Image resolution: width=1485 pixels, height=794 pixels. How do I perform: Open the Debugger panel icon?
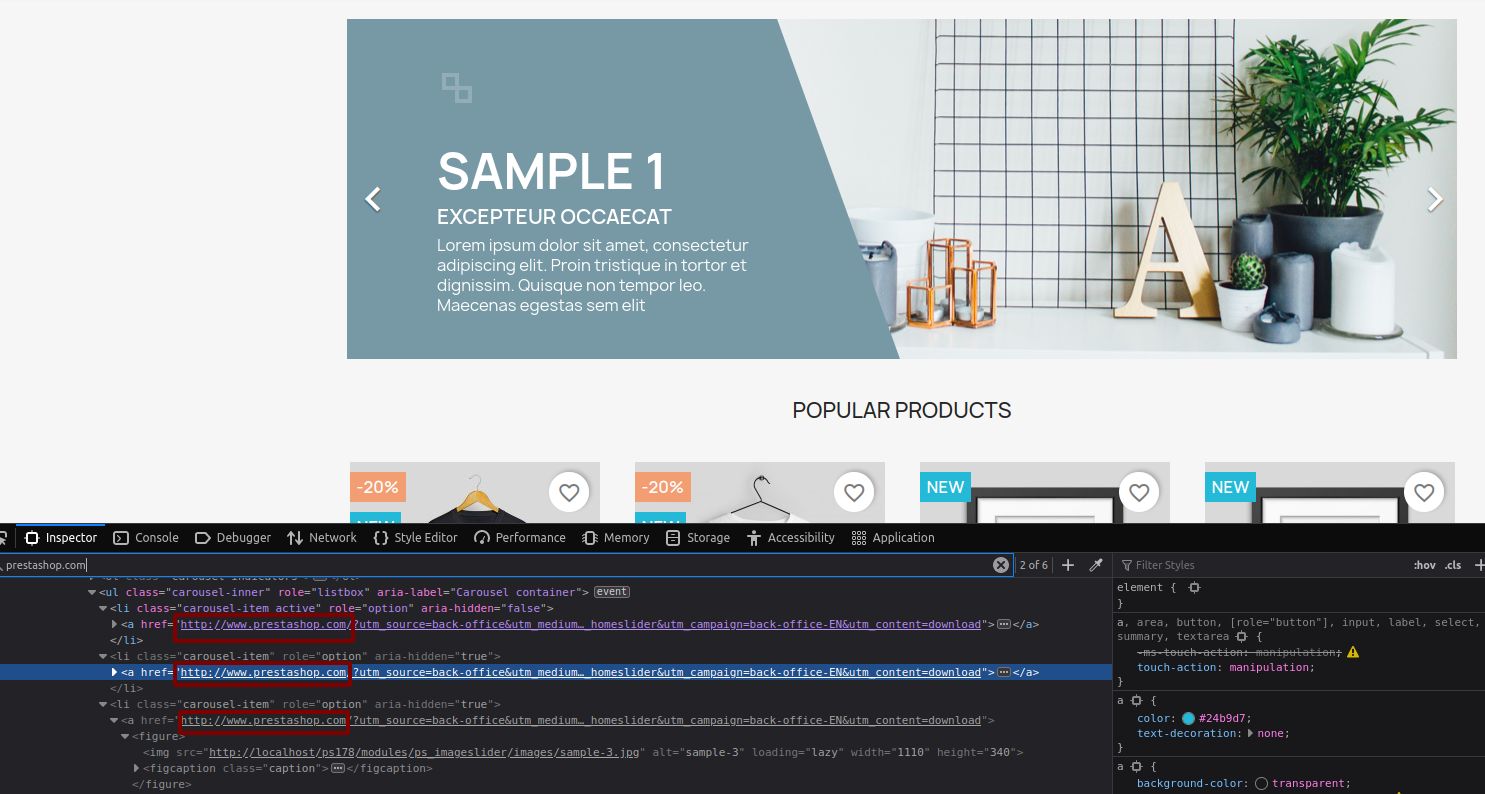point(204,537)
